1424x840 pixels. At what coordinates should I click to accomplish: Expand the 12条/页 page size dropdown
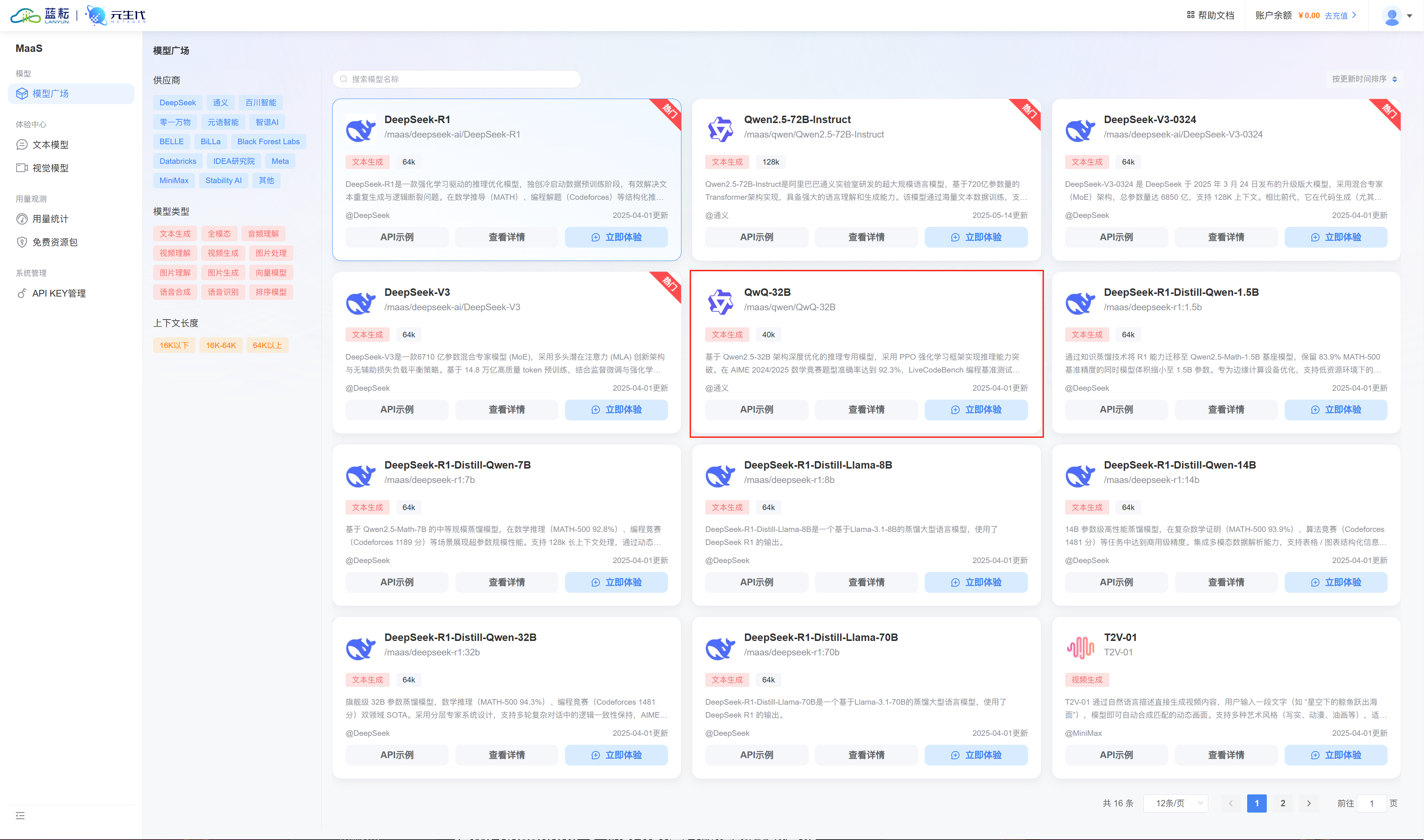[1176, 803]
